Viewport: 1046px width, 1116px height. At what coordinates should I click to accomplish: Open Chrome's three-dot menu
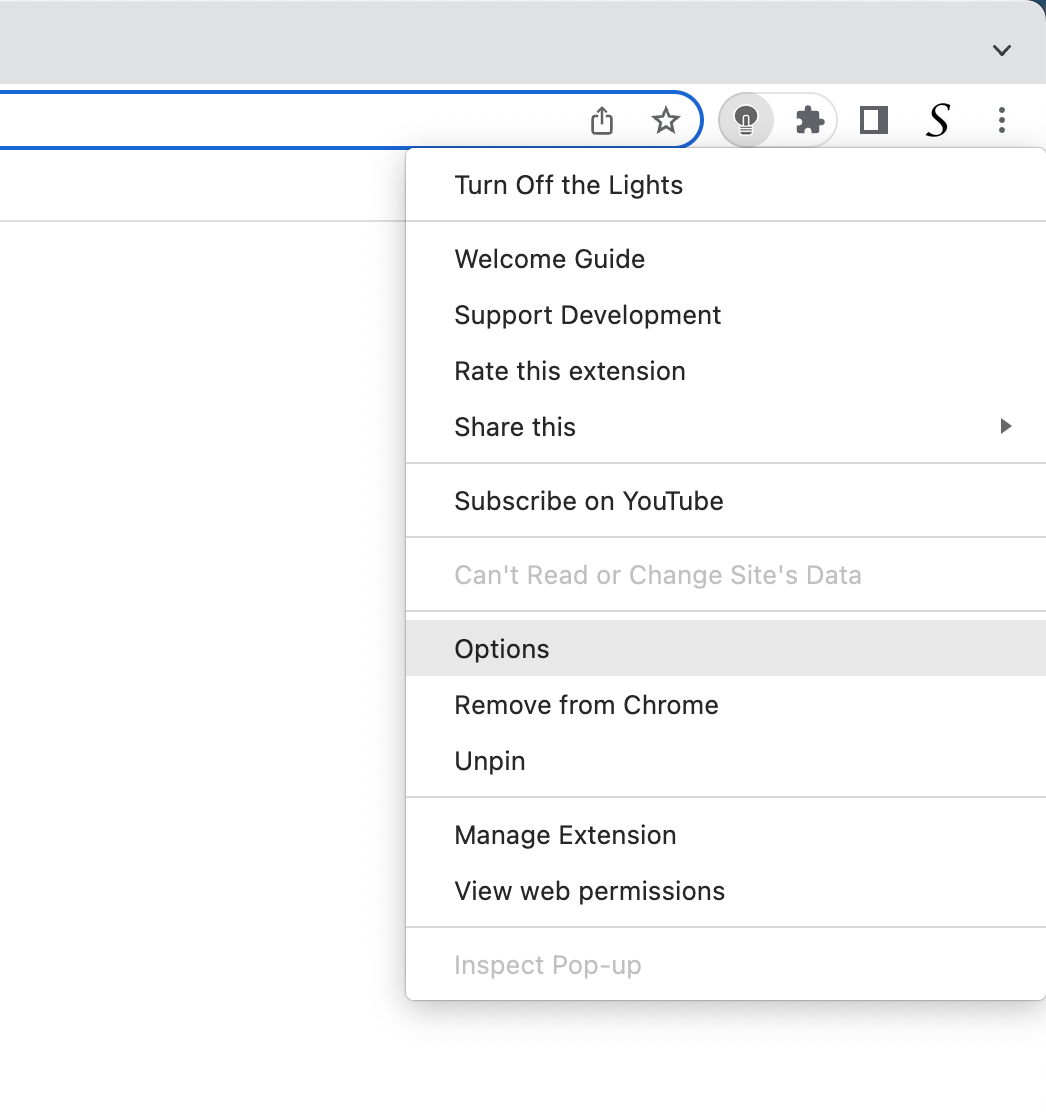coord(1001,120)
